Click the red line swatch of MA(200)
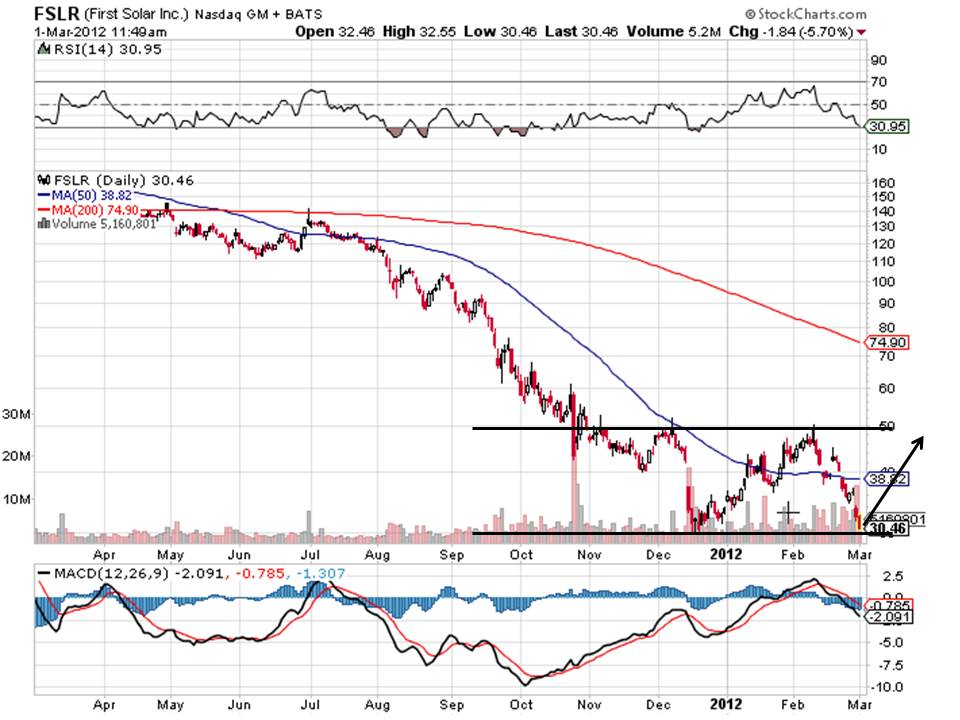The width and height of the screenshot is (960, 720). coord(44,210)
